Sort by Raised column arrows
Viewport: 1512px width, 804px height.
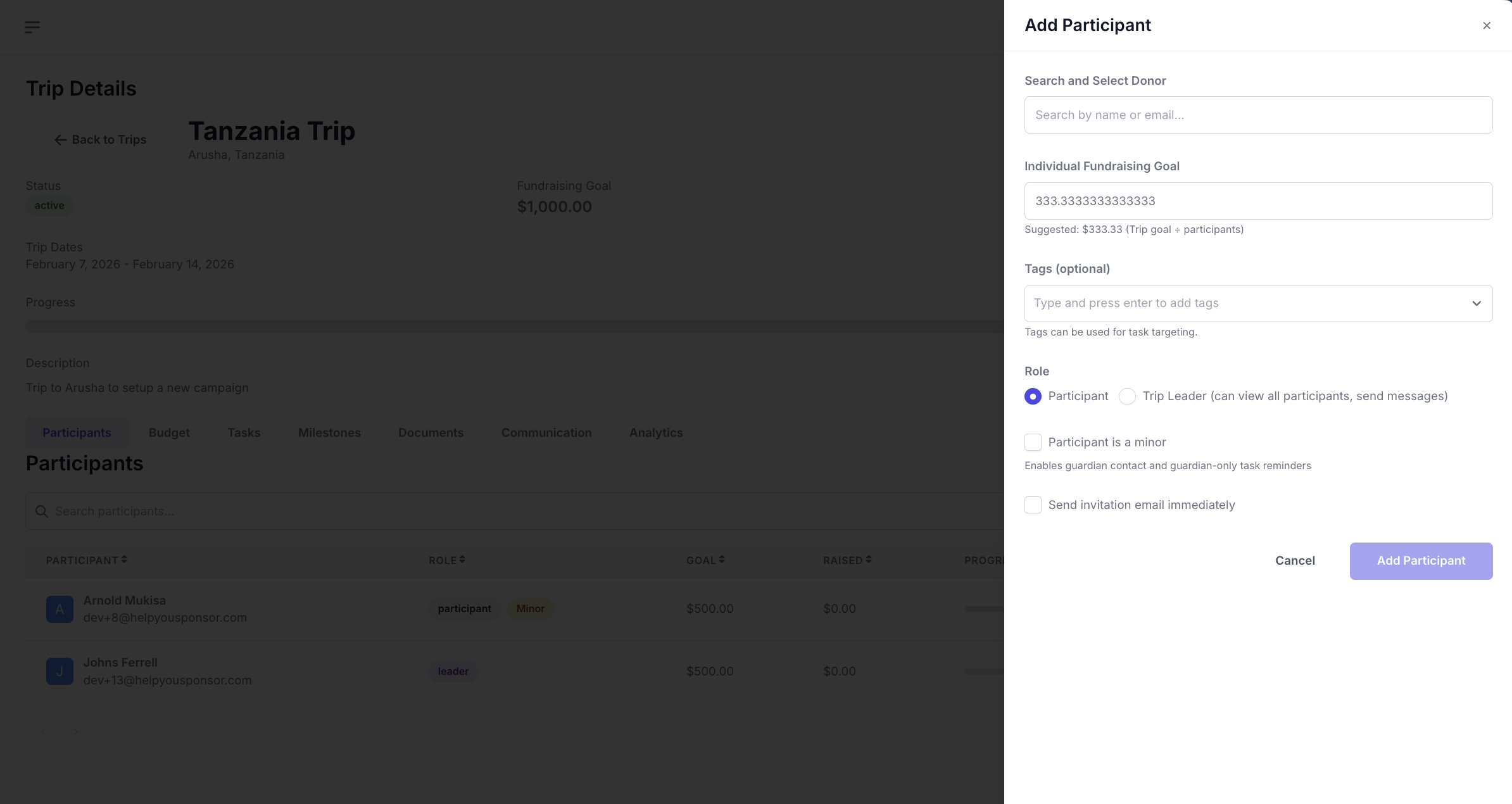pyautogui.click(x=869, y=560)
